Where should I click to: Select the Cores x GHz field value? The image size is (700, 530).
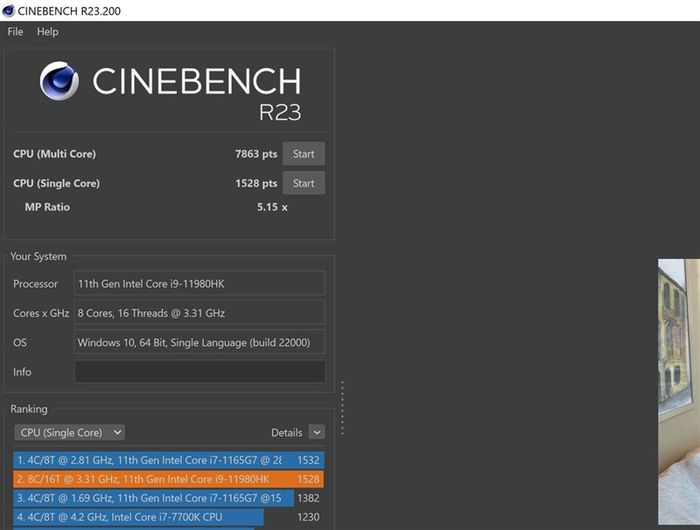tap(200, 313)
